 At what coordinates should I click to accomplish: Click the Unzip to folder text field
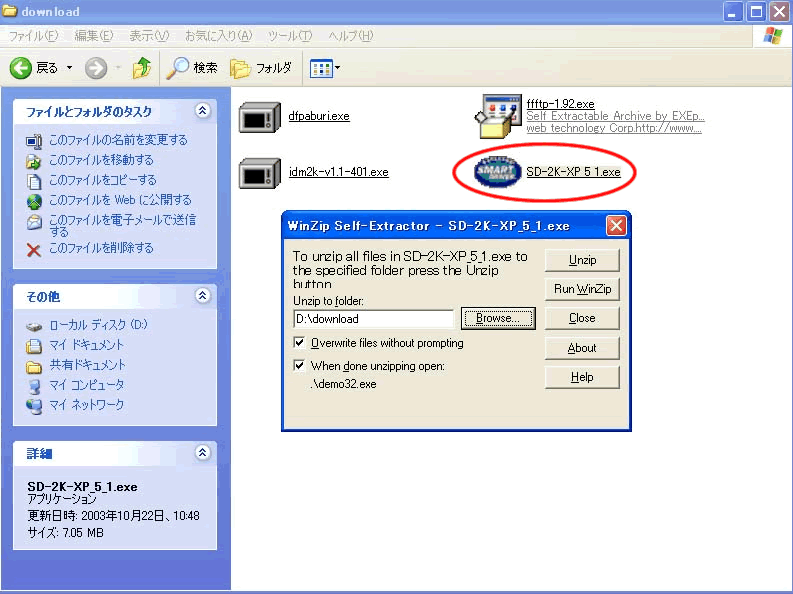(x=373, y=319)
